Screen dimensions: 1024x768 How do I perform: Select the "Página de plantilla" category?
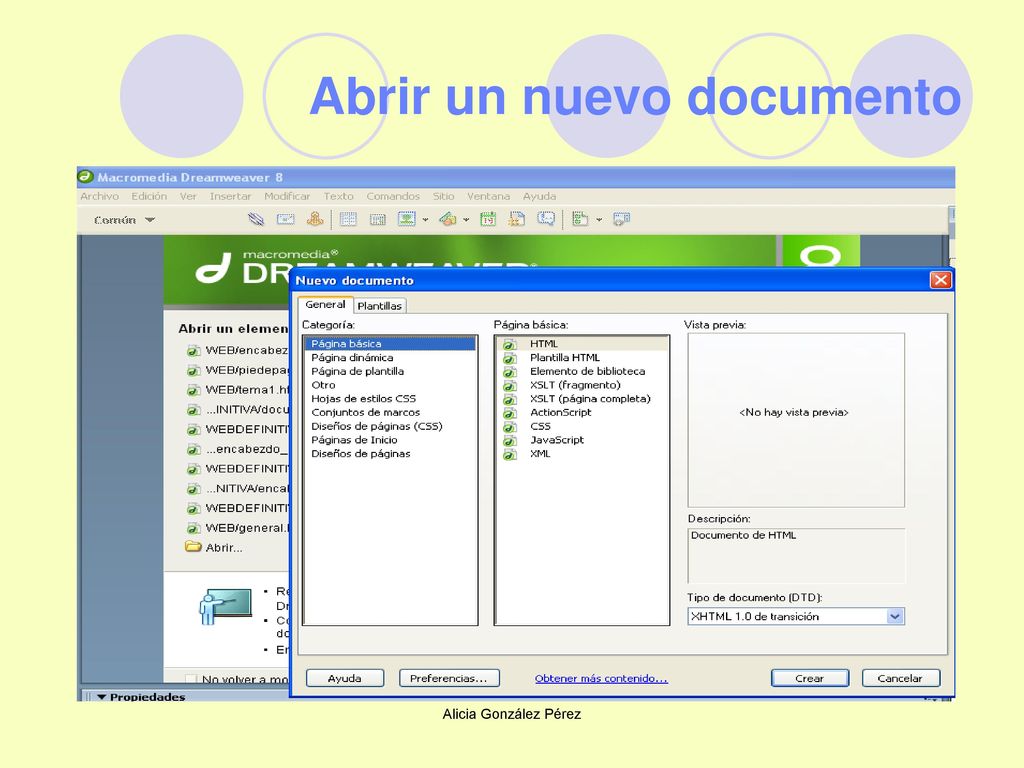(x=390, y=371)
